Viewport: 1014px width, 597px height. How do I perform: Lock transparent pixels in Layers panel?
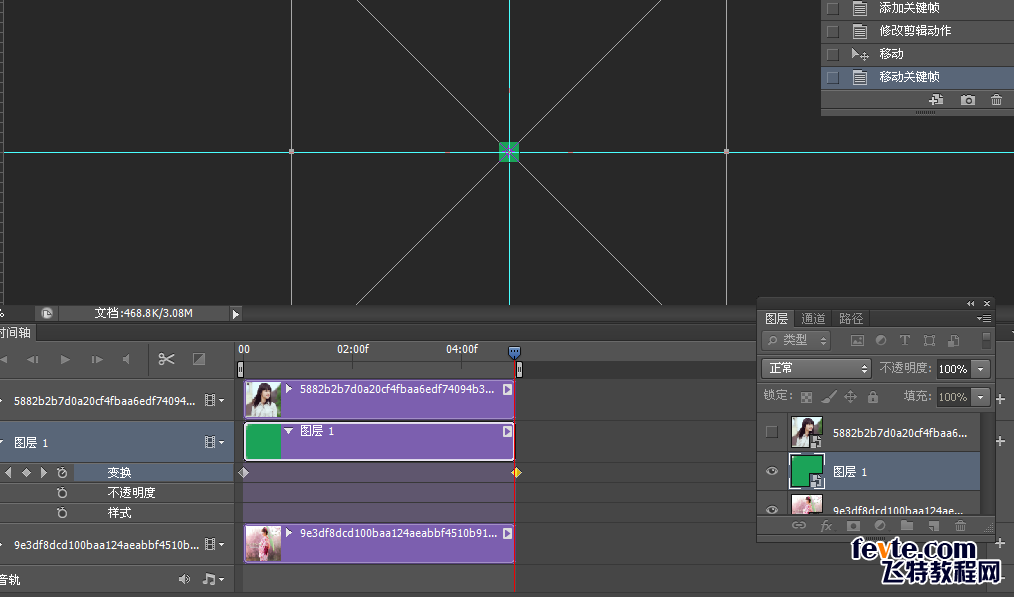point(806,396)
